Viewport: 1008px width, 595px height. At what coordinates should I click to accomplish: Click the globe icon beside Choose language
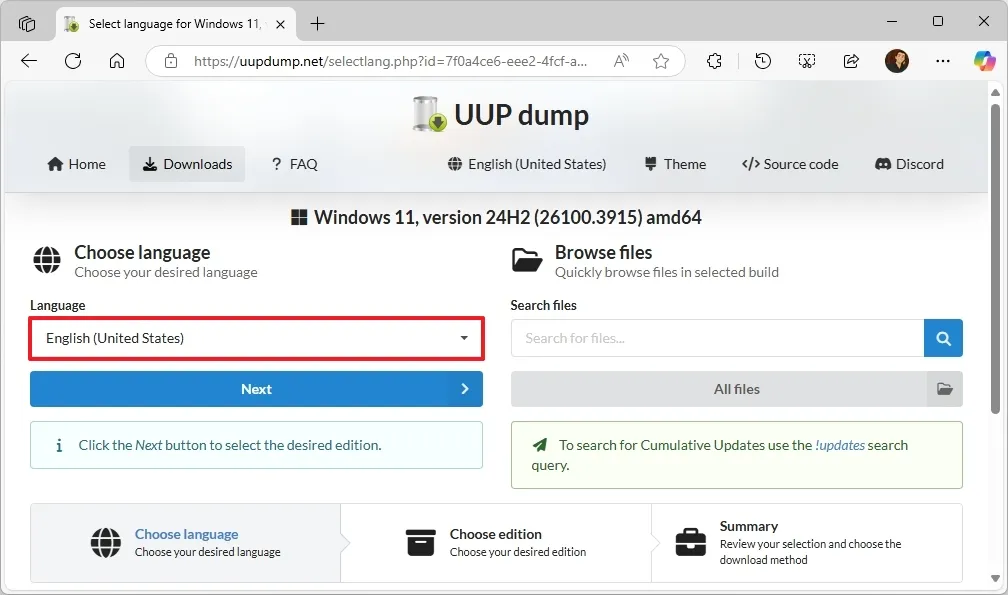point(47,260)
